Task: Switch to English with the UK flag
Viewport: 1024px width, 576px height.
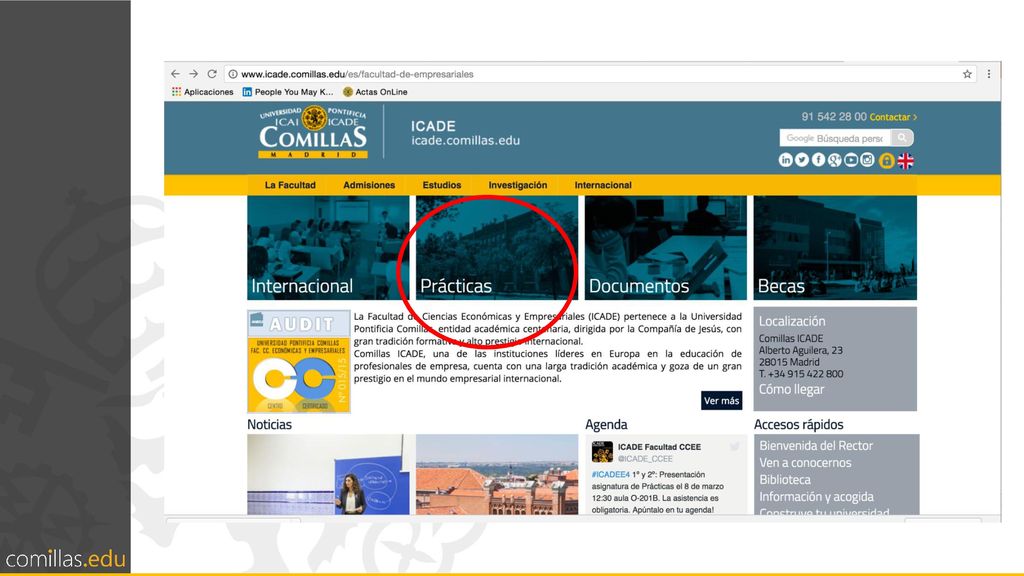Action: coord(906,161)
